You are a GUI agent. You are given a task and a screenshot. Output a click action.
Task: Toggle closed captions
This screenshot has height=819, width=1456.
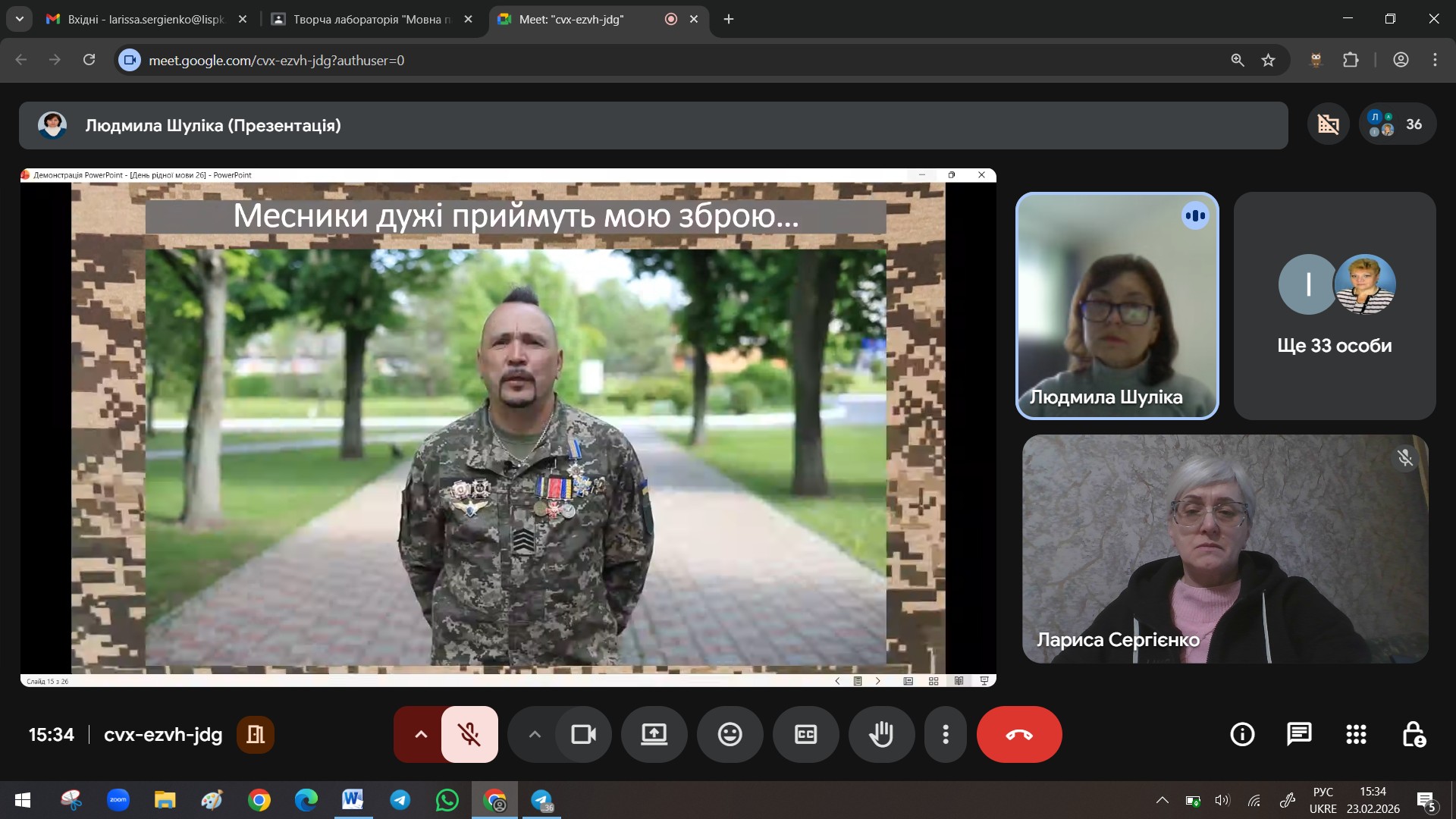click(x=805, y=734)
